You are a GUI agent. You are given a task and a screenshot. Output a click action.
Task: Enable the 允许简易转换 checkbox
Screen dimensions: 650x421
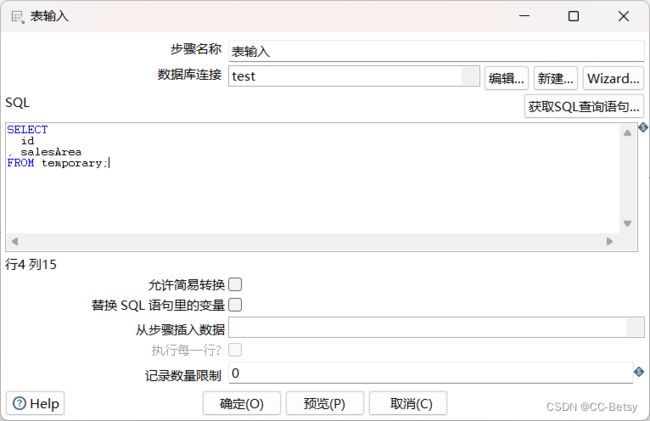click(x=235, y=285)
